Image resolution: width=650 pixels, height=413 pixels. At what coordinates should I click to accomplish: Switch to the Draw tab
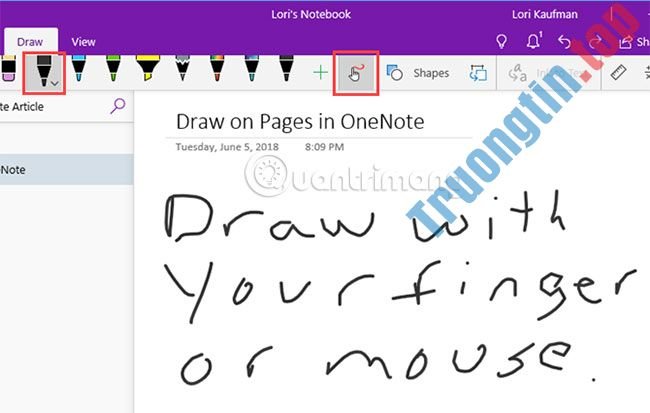[30, 42]
